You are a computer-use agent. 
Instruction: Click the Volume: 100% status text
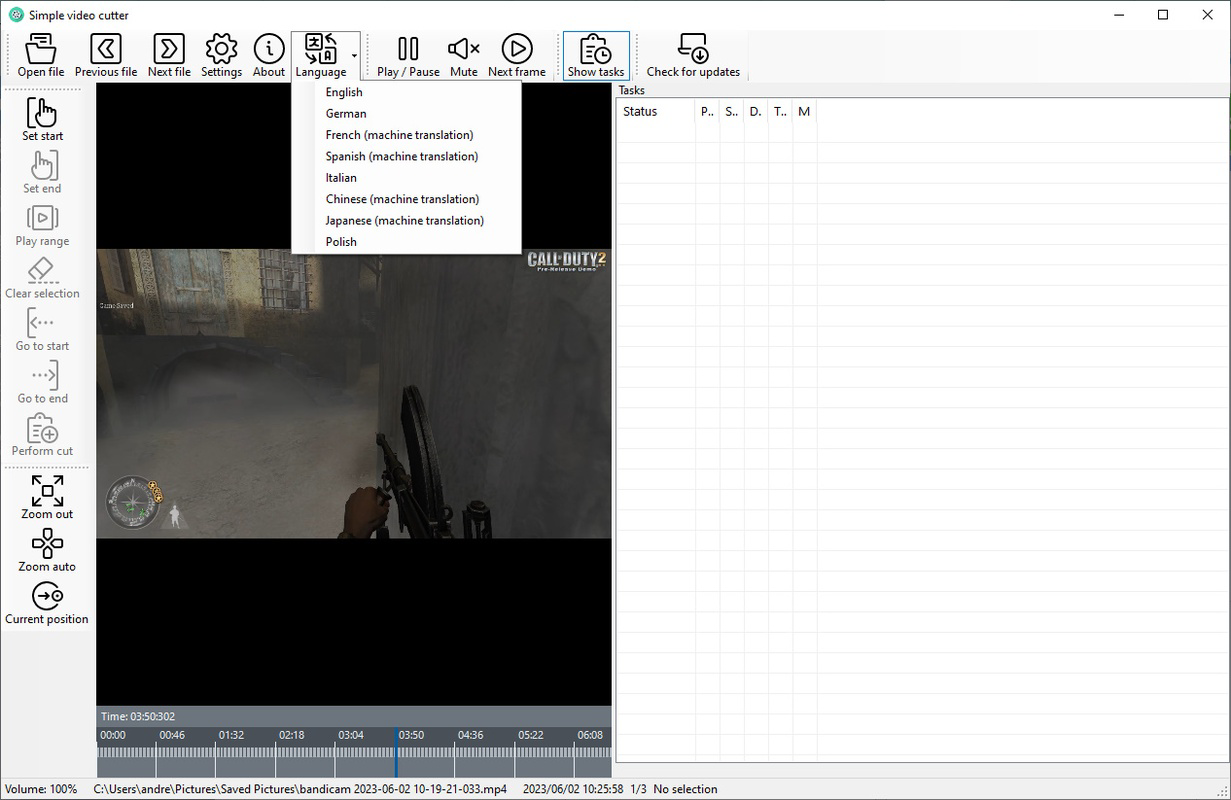[41, 789]
